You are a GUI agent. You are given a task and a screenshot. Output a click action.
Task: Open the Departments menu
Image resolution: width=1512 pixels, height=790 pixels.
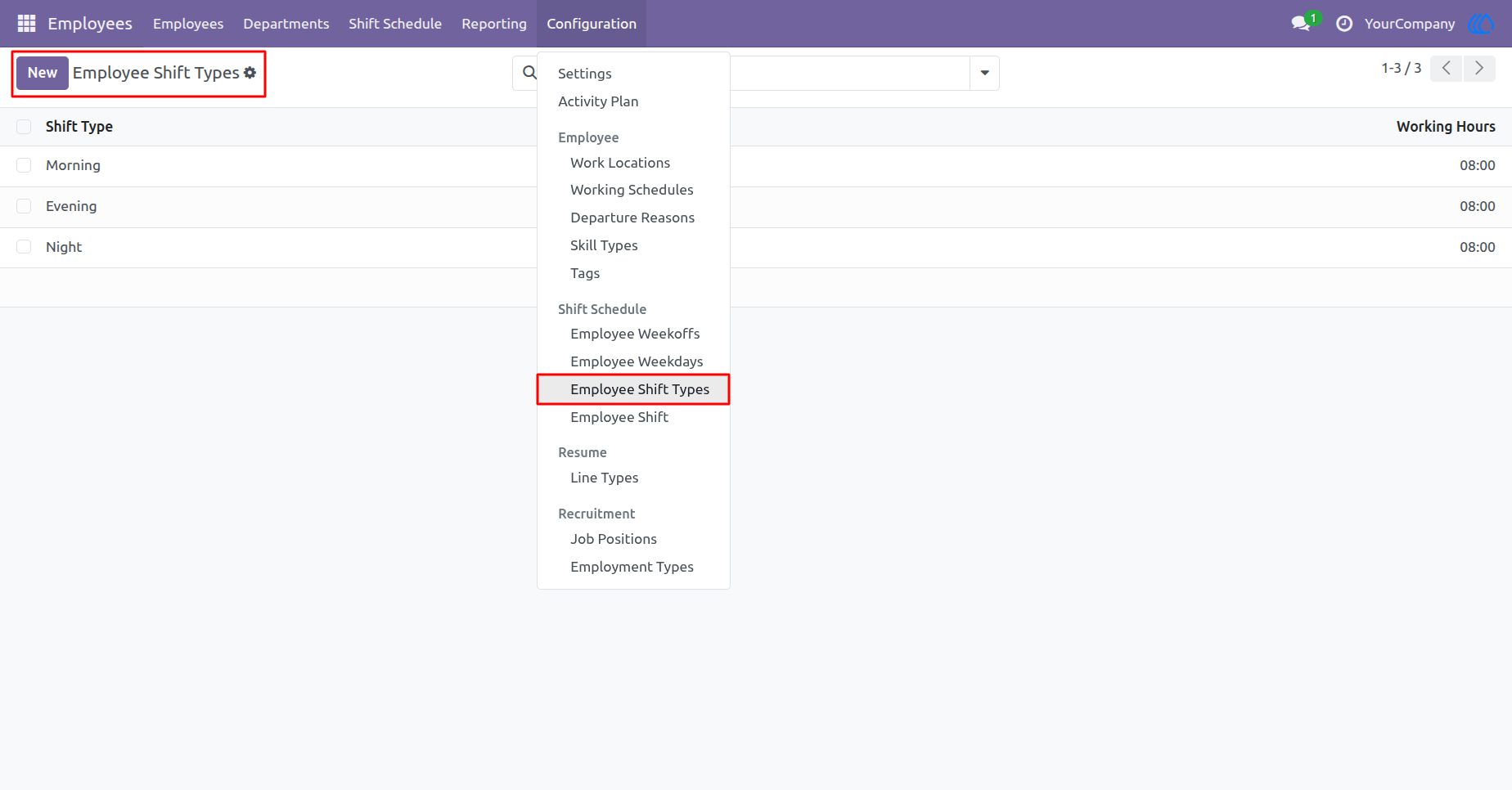point(286,24)
